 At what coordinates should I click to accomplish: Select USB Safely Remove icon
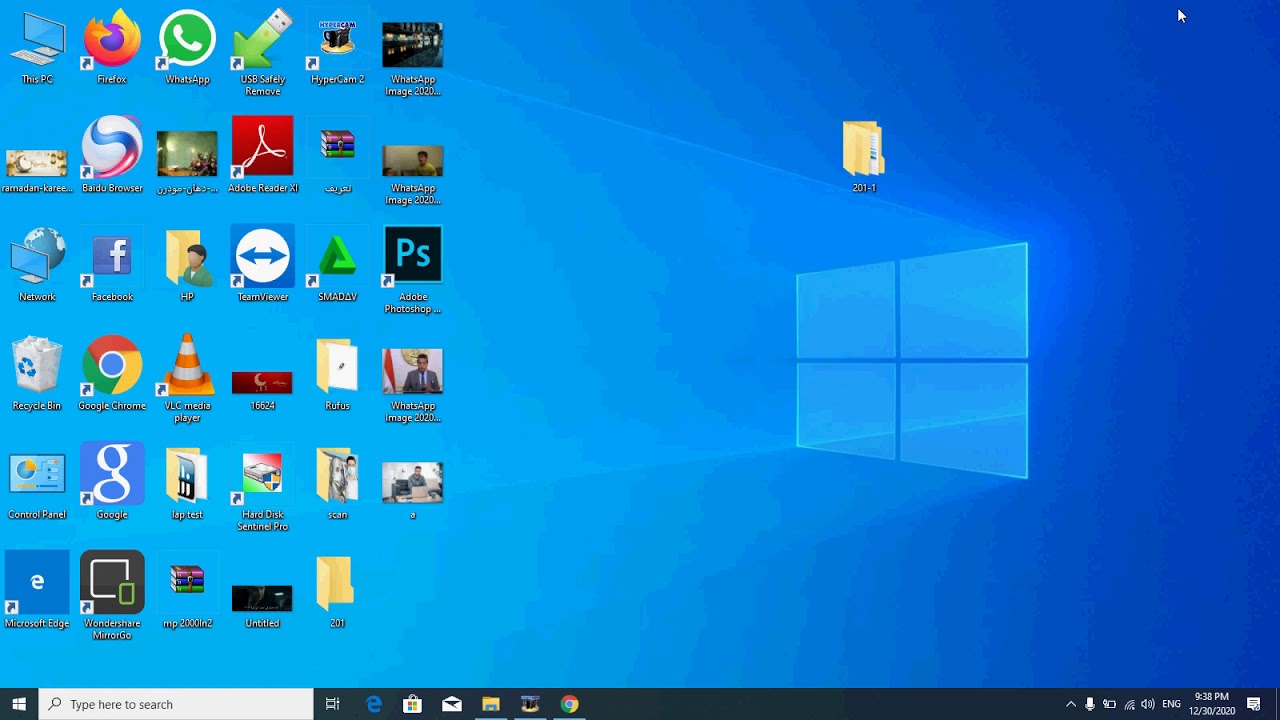click(x=262, y=52)
